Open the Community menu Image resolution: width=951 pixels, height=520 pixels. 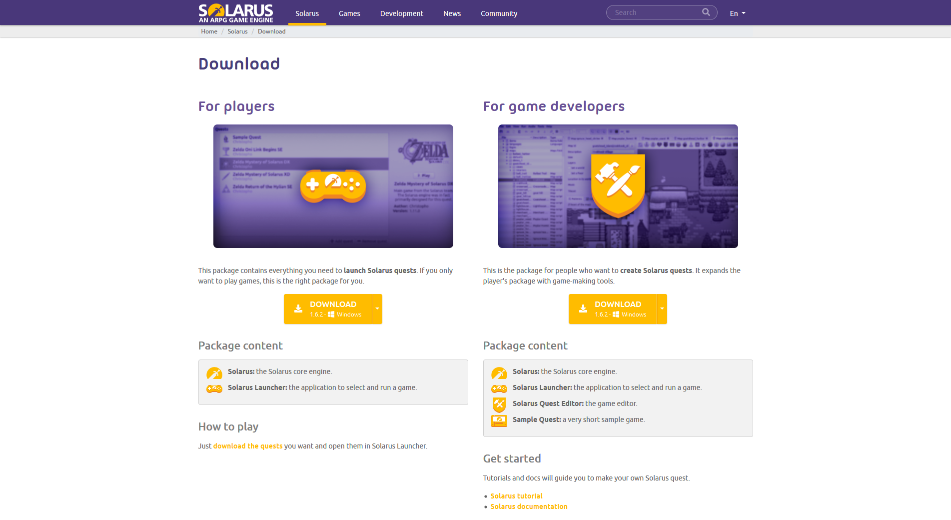[499, 13]
